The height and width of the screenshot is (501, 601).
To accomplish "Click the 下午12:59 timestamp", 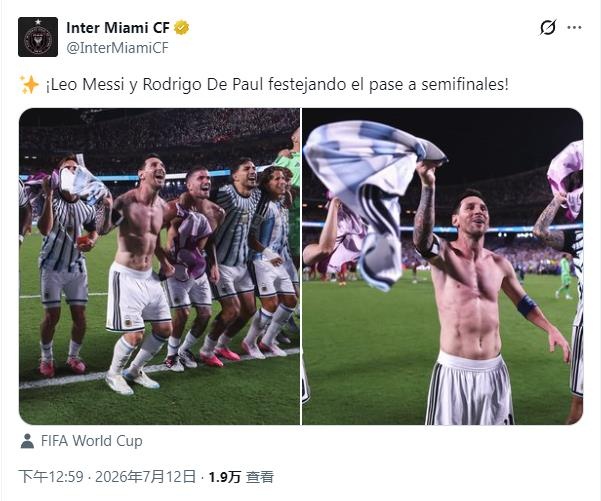I will point(51,477).
